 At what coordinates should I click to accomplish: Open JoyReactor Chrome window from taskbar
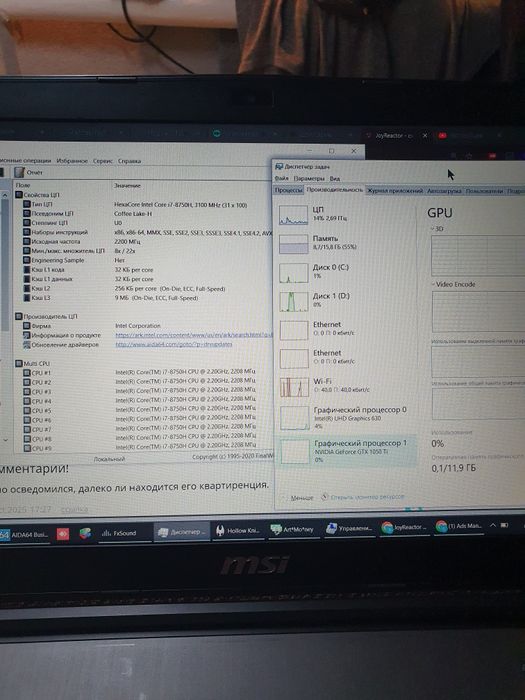404,528
